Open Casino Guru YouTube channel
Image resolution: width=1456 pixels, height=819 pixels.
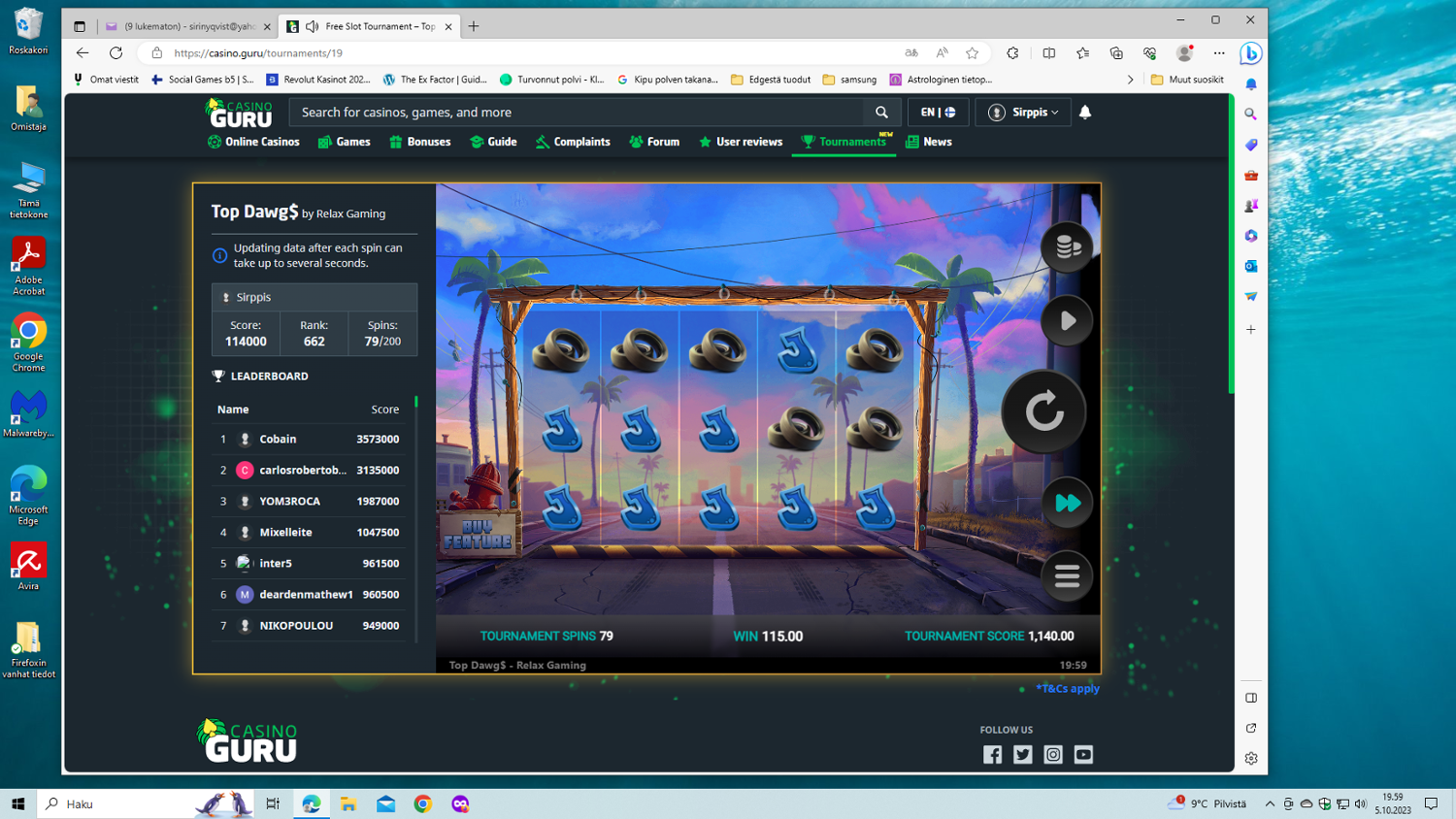click(x=1083, y=754)
